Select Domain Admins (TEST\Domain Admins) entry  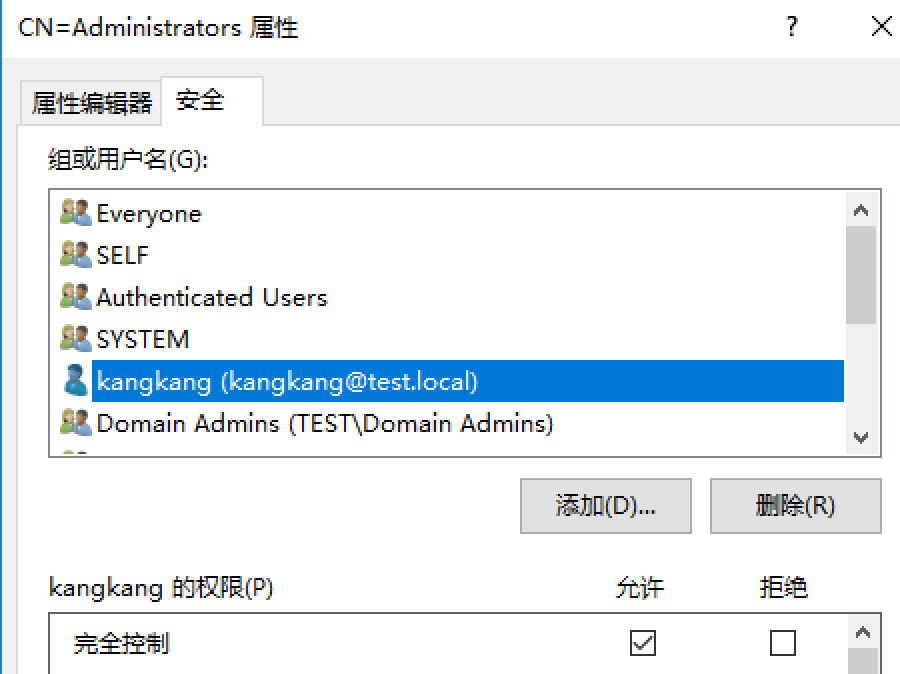[324, 423]
